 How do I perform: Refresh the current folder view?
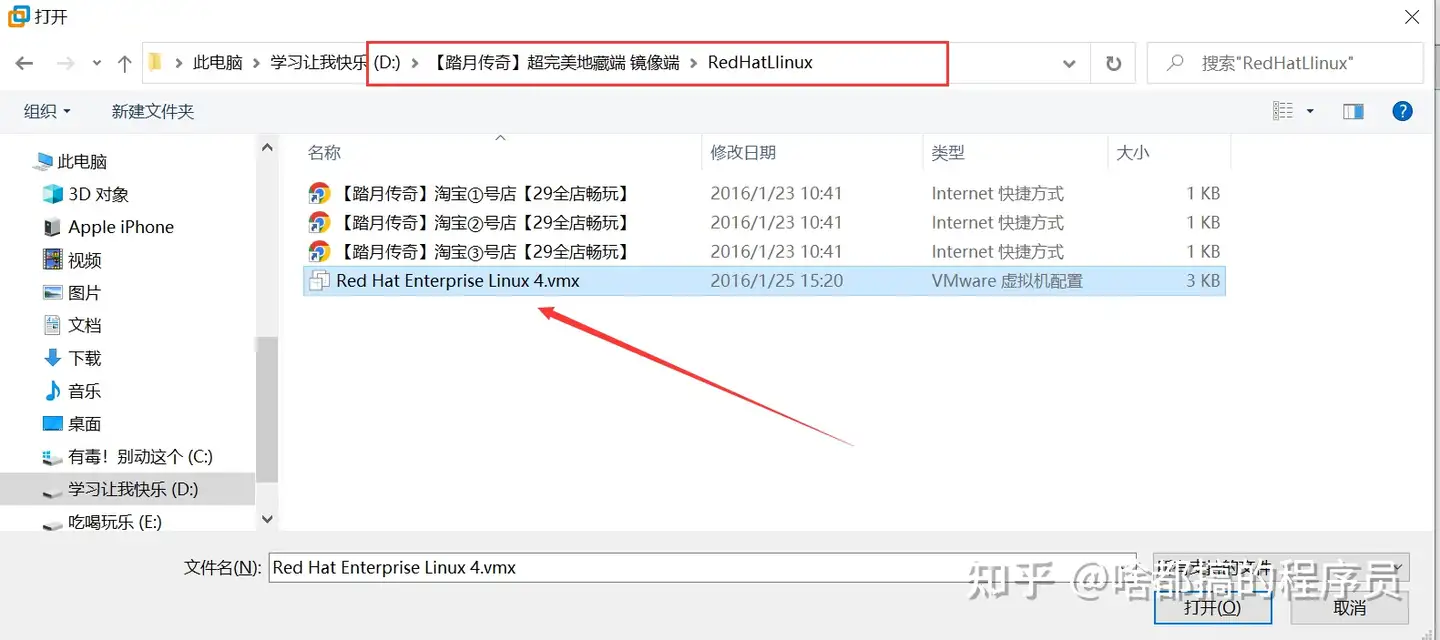1113,63
